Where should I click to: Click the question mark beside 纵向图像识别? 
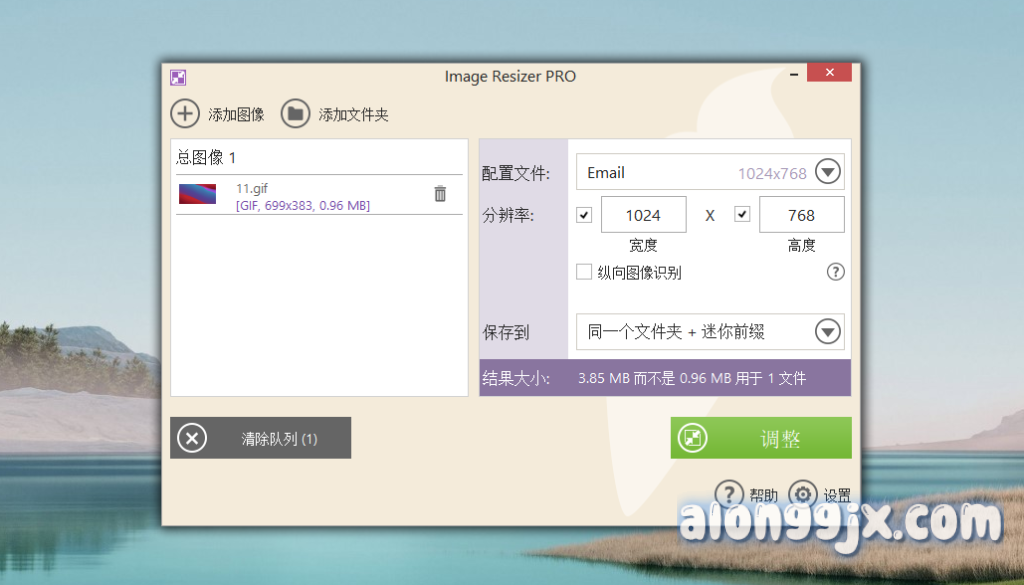[x=836, y=272]
